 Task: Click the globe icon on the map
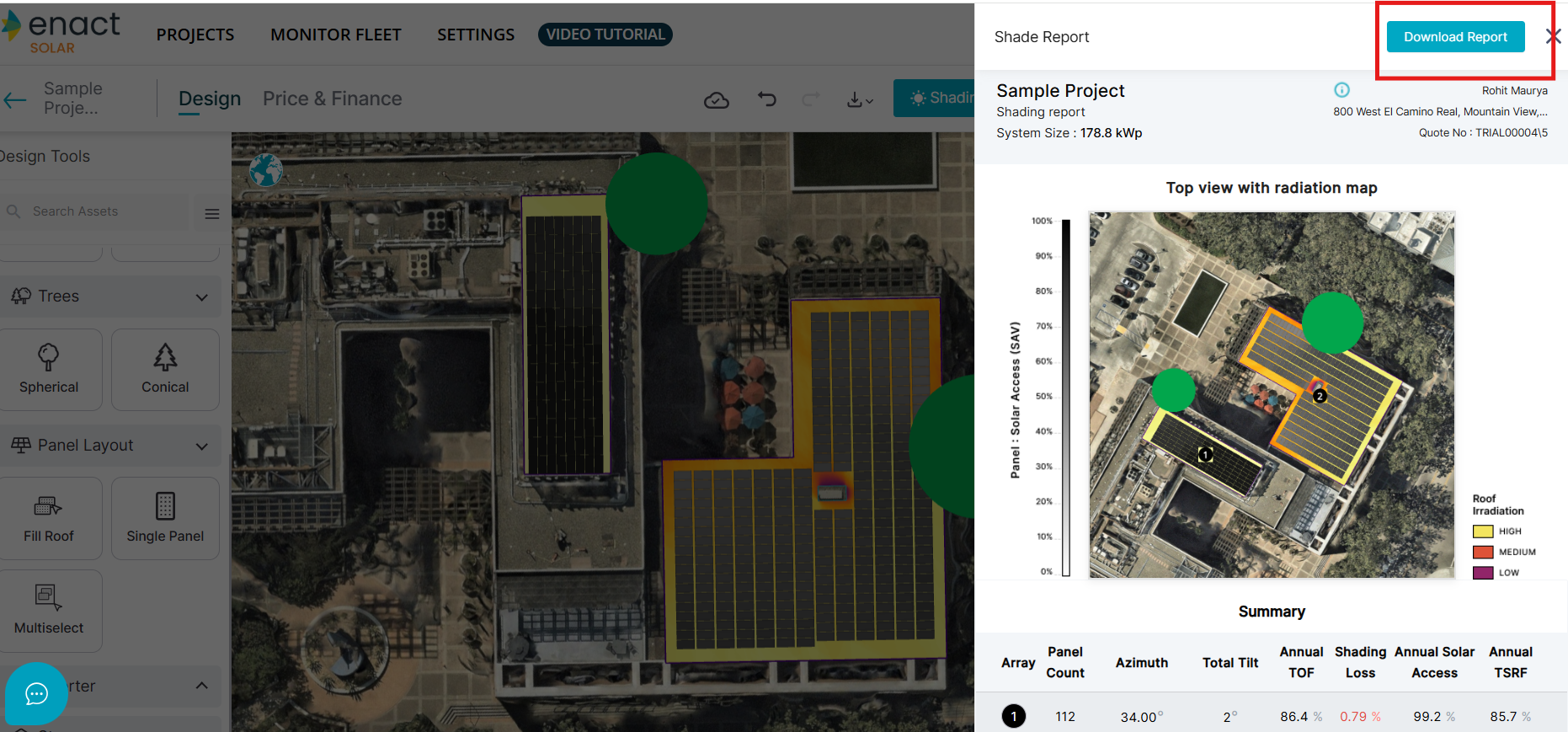point(266,170)
